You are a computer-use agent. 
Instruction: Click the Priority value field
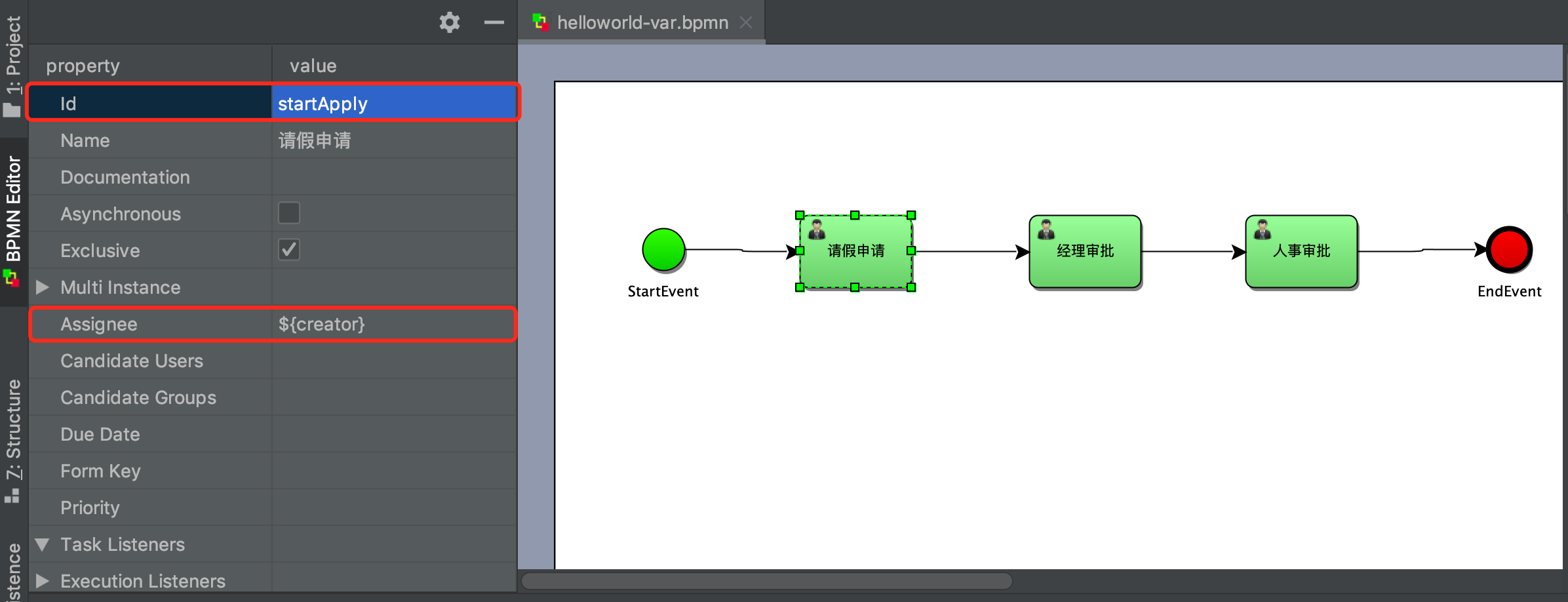[395, 508]
